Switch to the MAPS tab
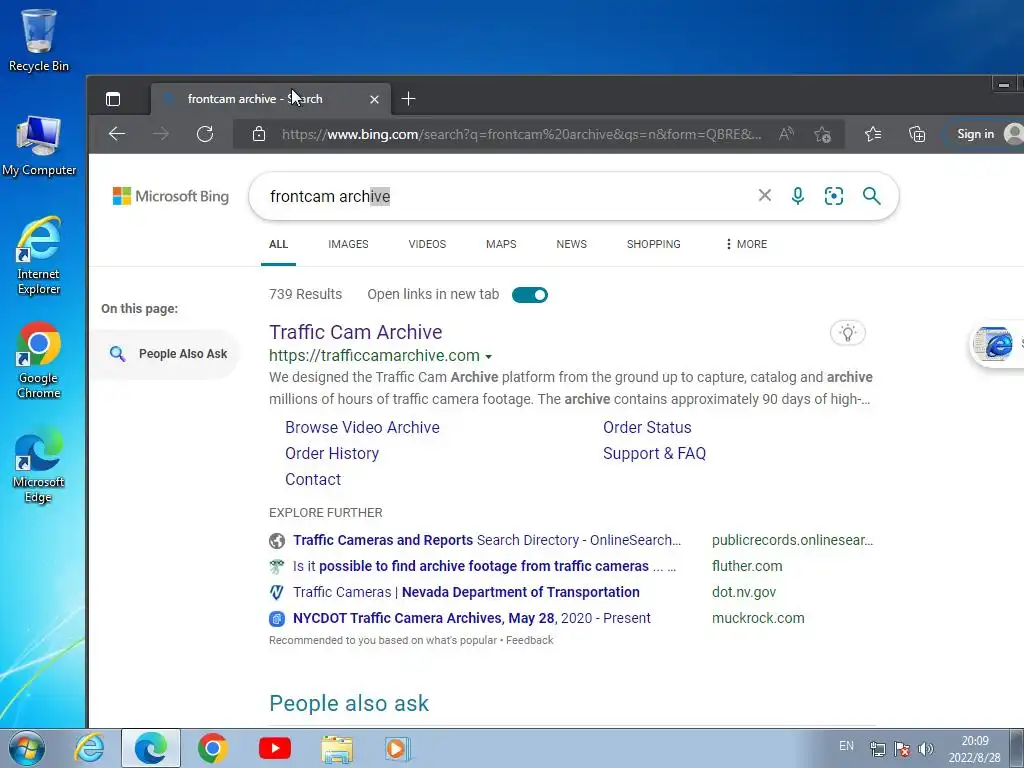 (x=501, y=244)
